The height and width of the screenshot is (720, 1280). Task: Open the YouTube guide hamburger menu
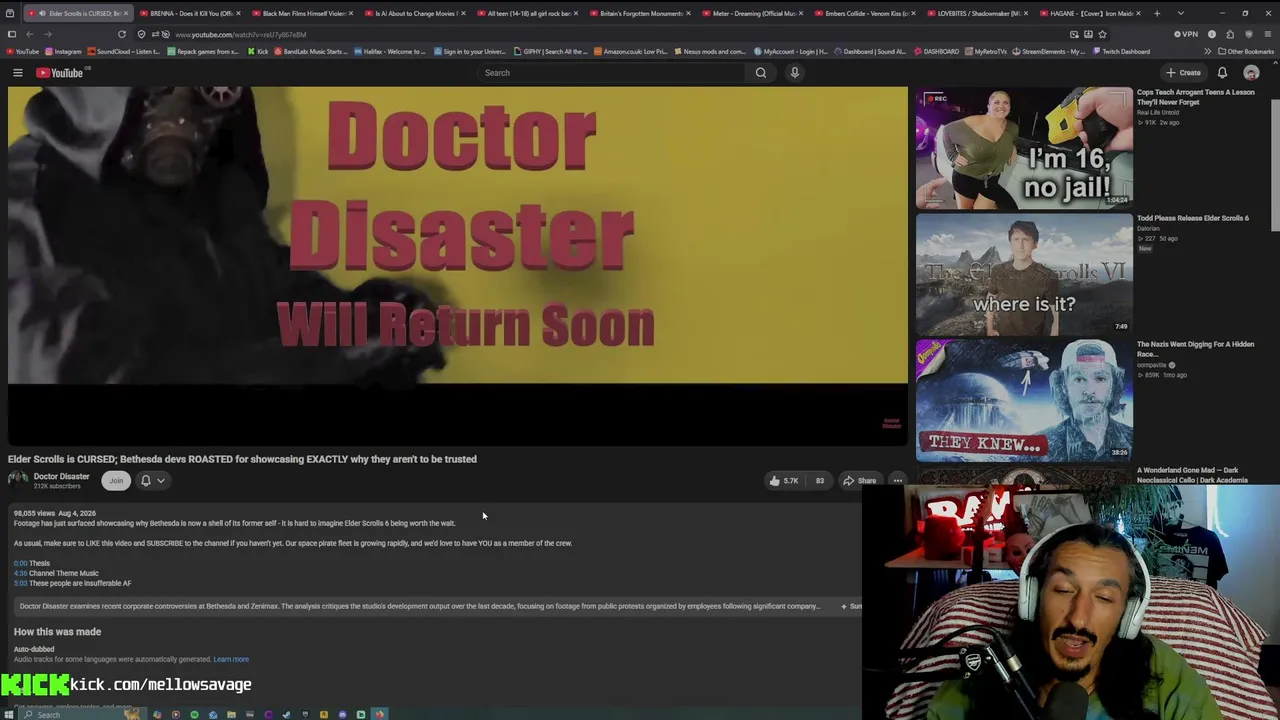tap(17, 73)
